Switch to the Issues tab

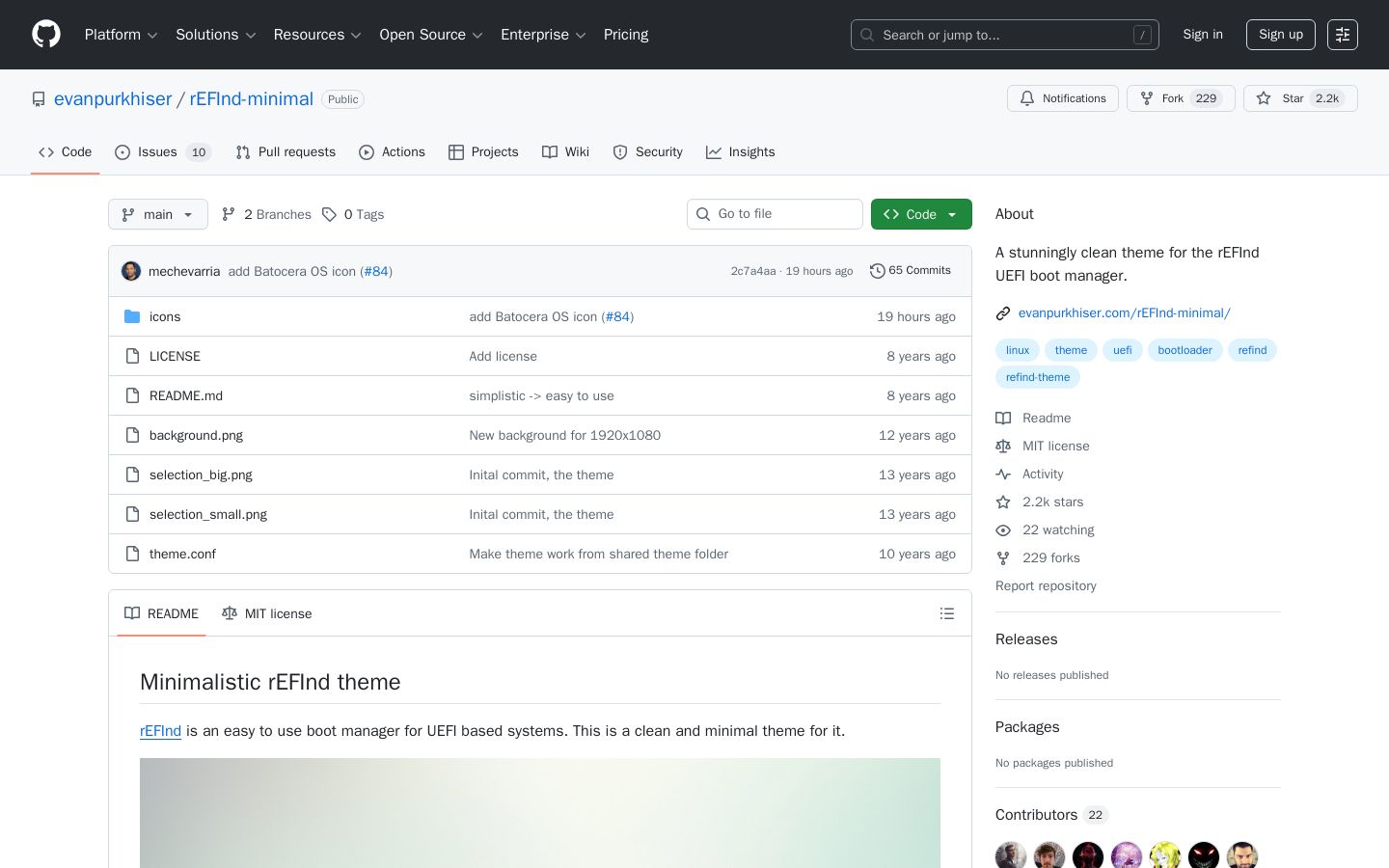(x=163, y=152)
